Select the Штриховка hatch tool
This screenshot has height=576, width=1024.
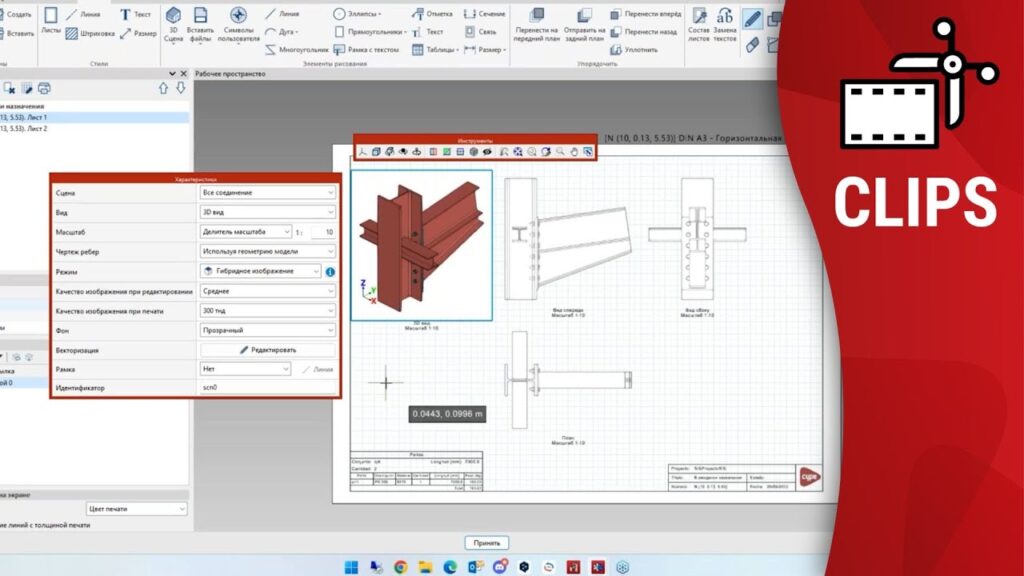[x=90, y=33]
